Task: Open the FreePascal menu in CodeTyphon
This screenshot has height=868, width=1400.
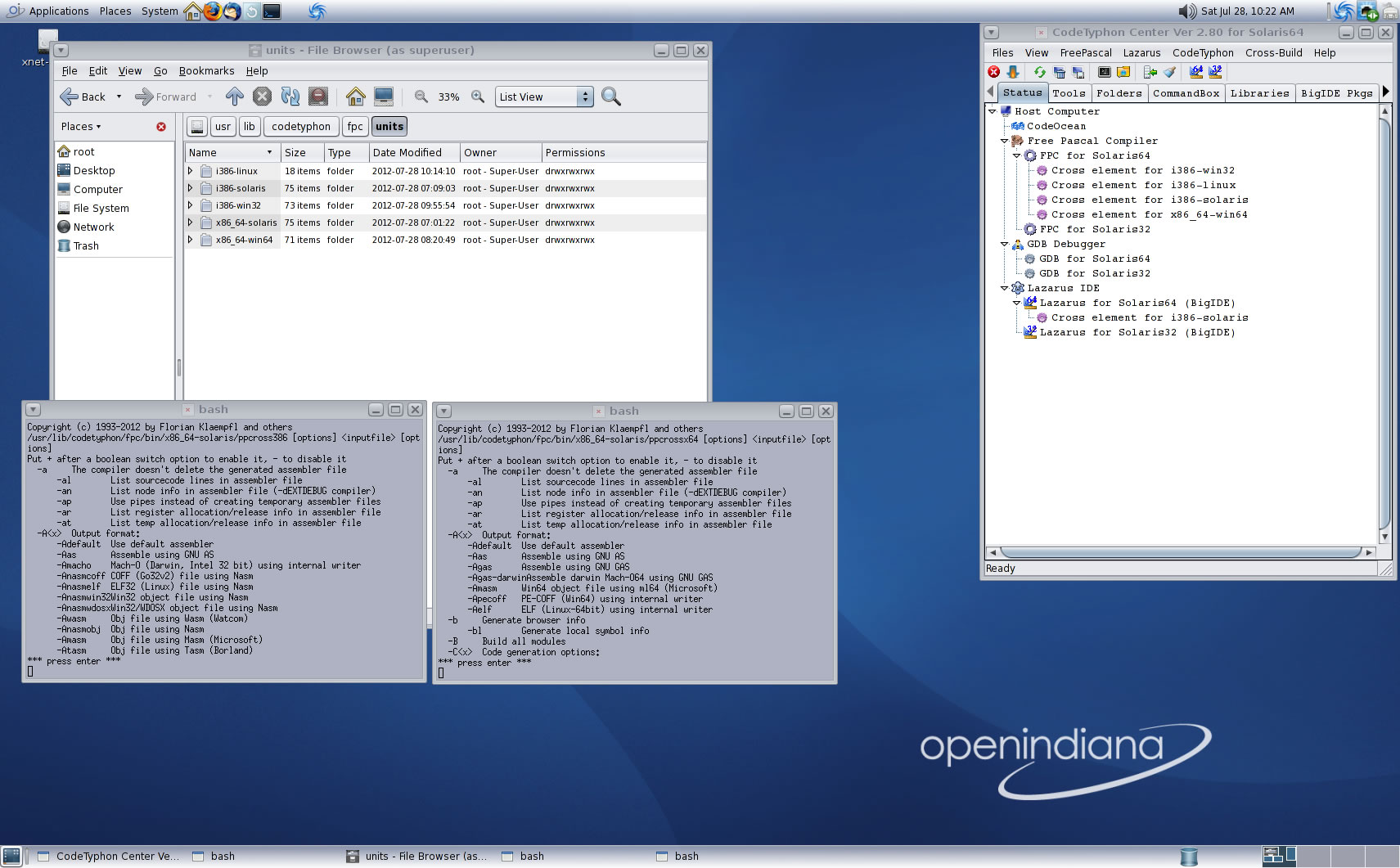Action: (x=1086, y=53)
